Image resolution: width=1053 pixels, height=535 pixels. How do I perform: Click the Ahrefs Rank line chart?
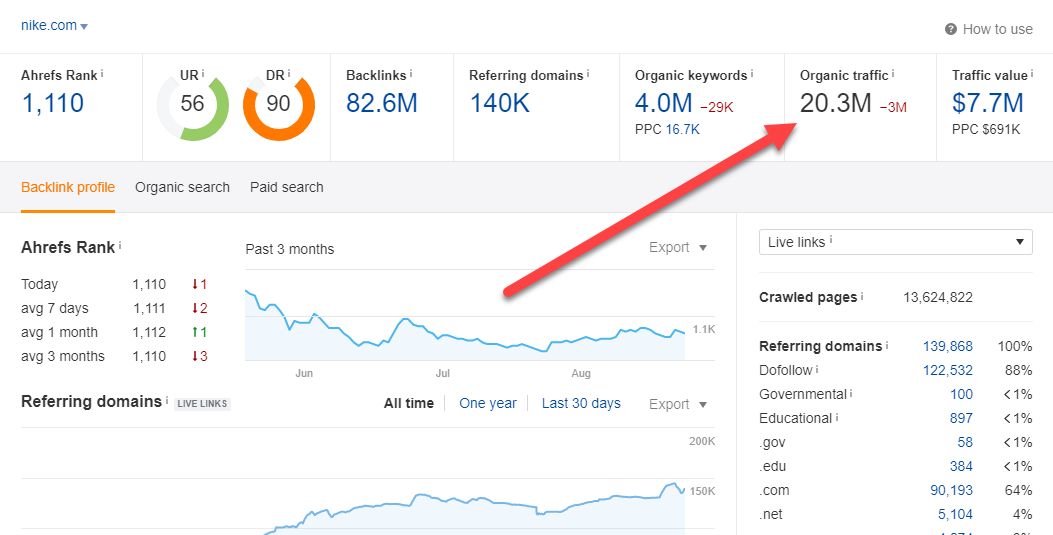[465, 325]
